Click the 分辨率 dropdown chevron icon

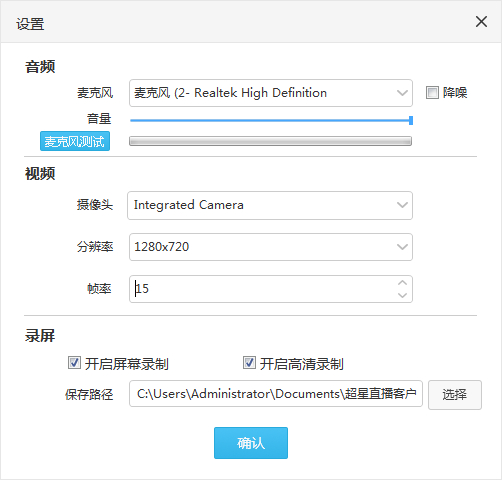[x=402, y=247]
